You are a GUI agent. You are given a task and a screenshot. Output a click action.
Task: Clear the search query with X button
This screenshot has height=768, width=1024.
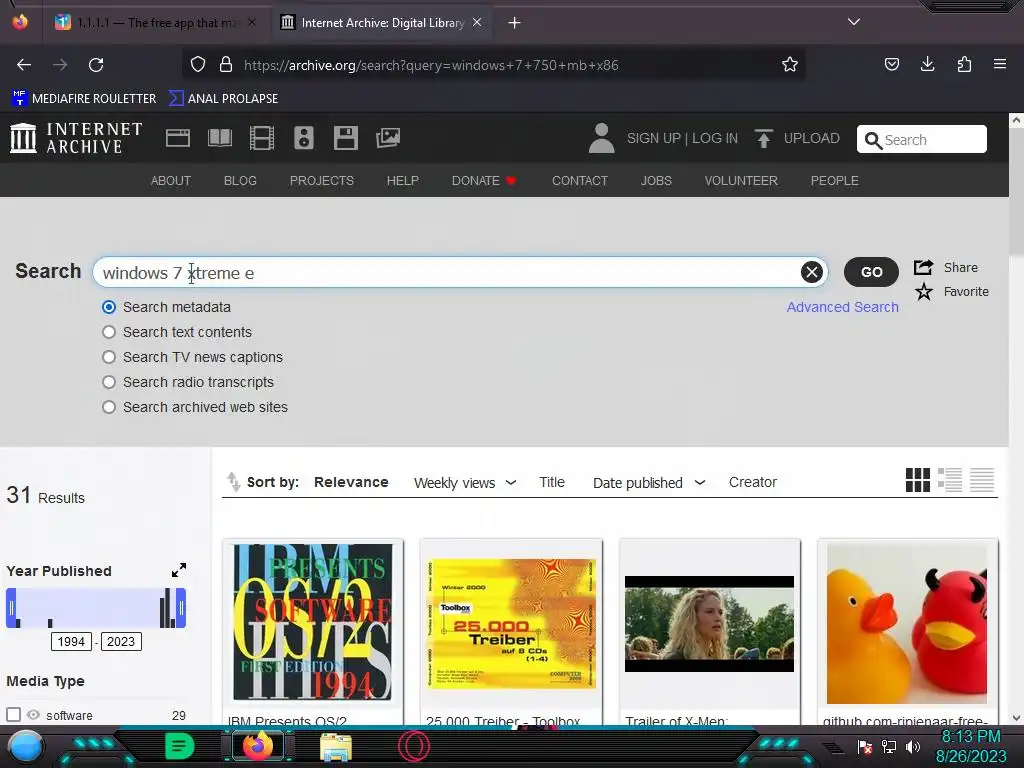click(x=812, y=272)
